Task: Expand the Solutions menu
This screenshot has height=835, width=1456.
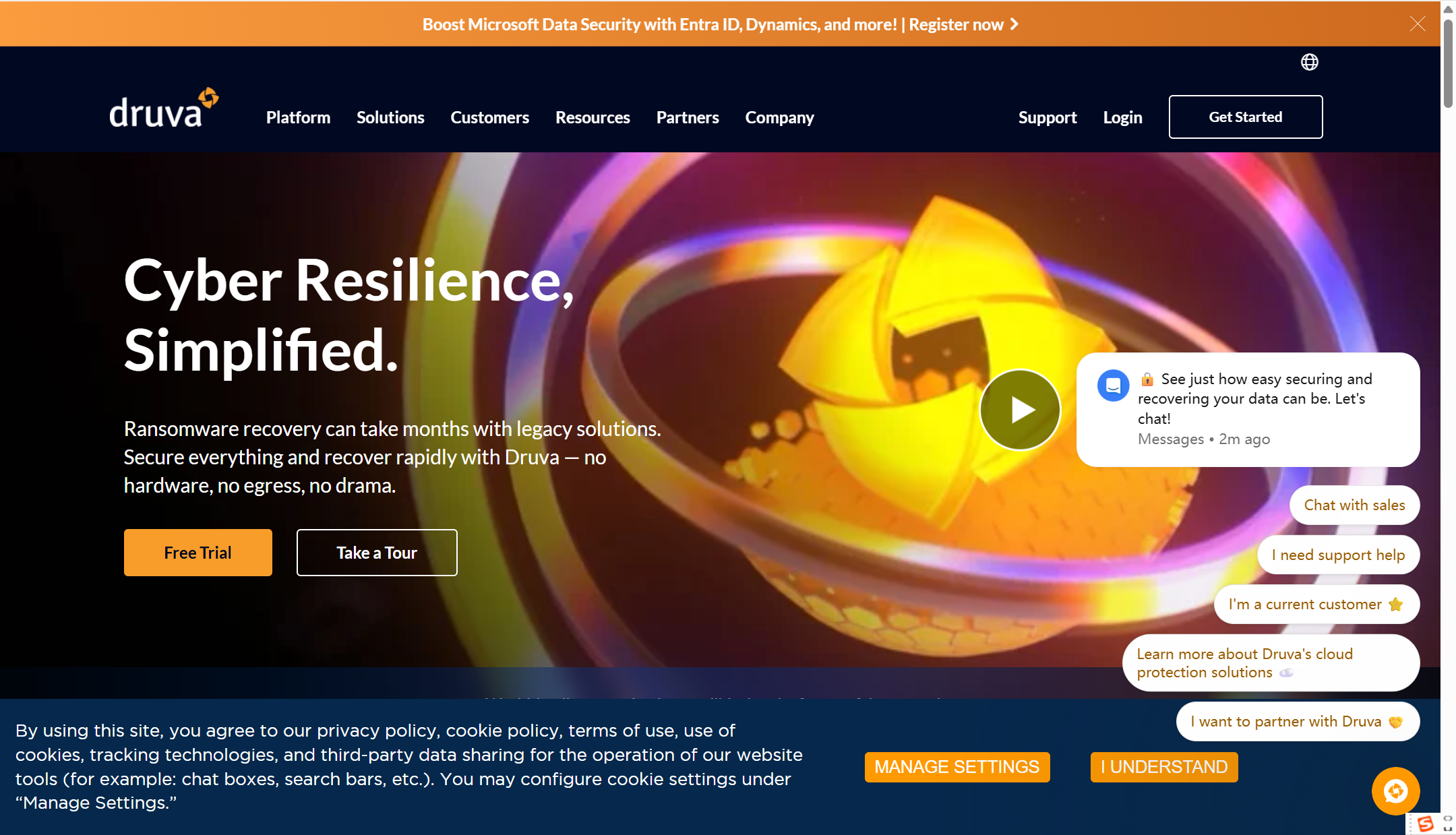Action: [x=390, y=117]
